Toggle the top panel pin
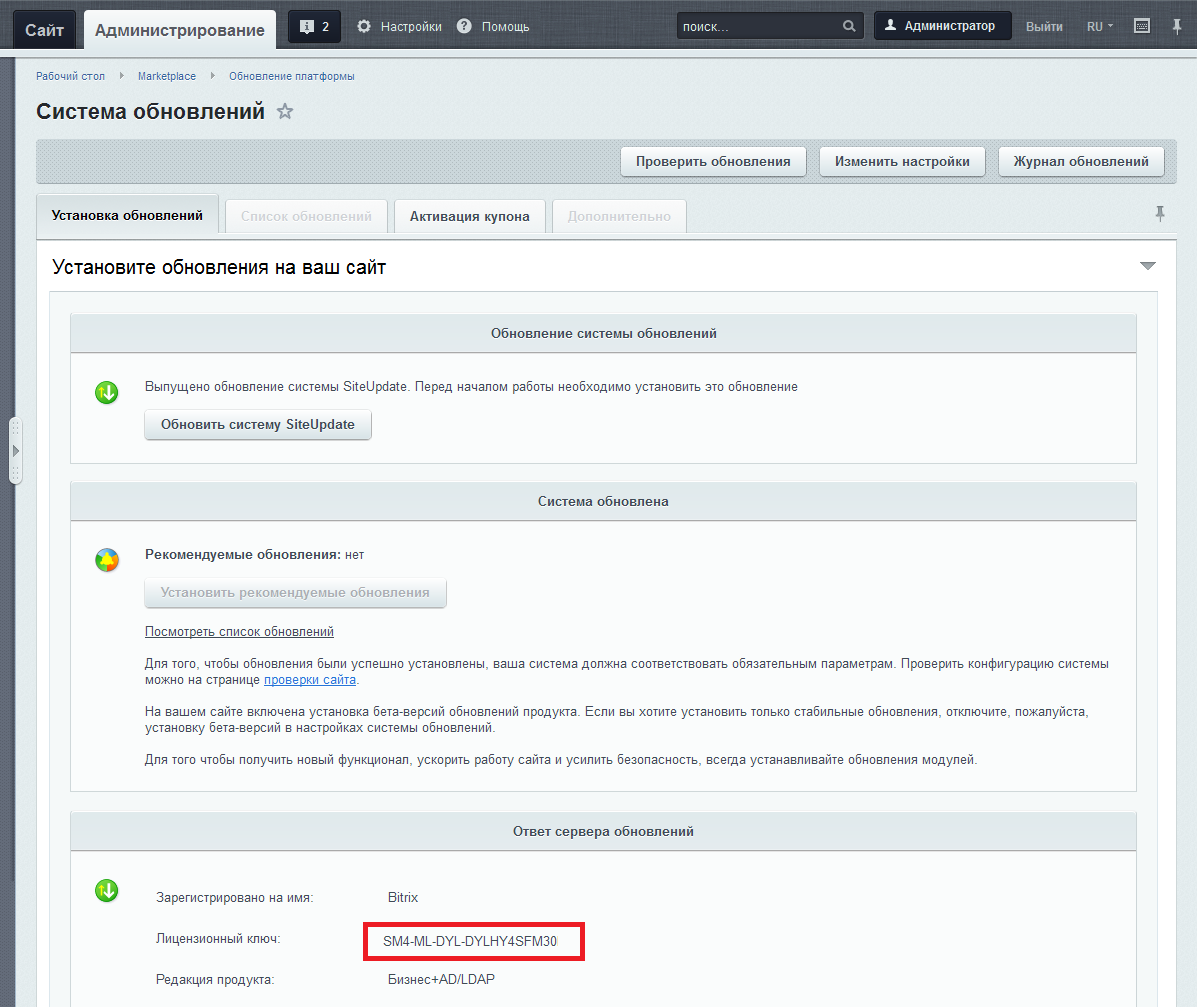1197x1007 pixels. point(1177,26)
